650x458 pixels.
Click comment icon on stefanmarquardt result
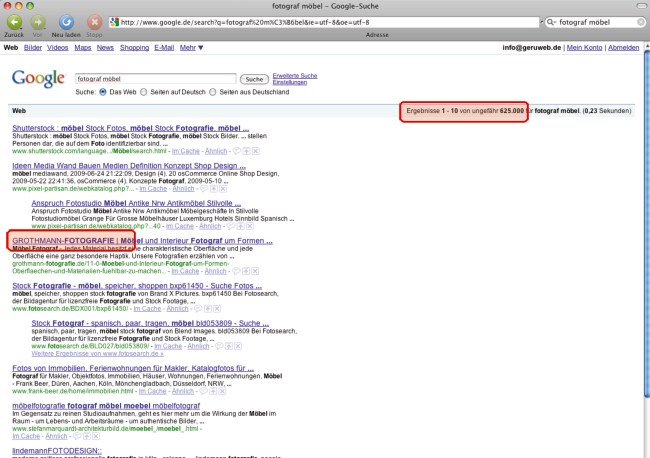point(77,436)
